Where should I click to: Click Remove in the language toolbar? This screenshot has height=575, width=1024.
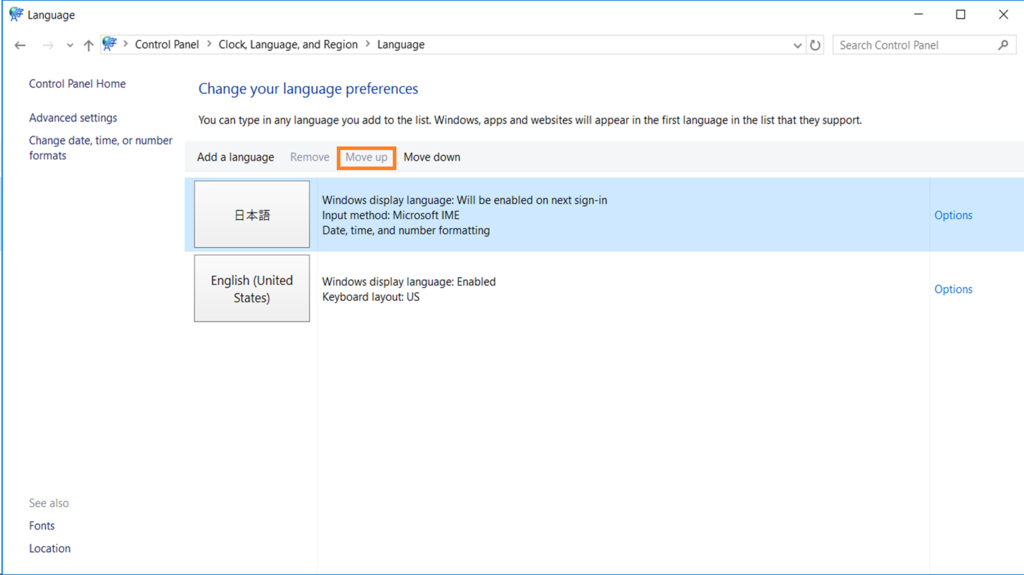pos(310,157)
